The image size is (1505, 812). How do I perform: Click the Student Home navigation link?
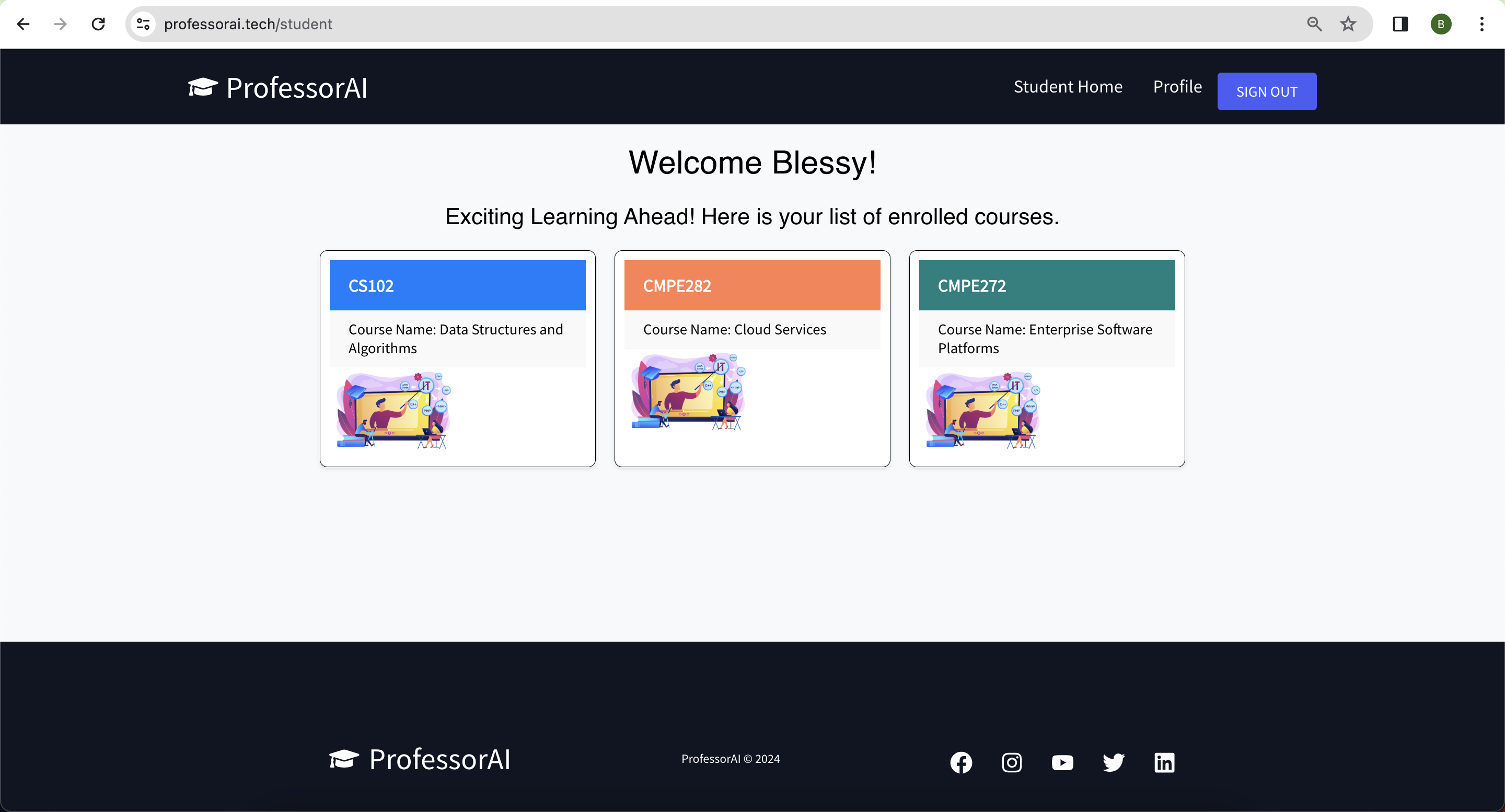click(1068, 86)
